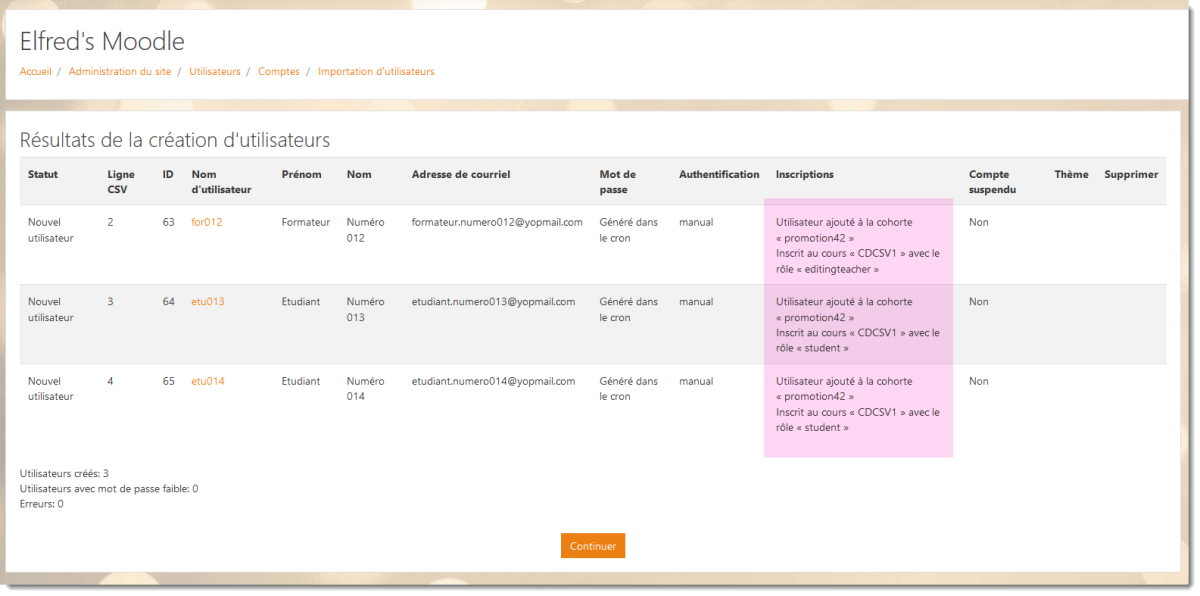Click Généré dans le cron in etu013 row
The width and height of the screenshot is (1200, 596).
point(629,310)
